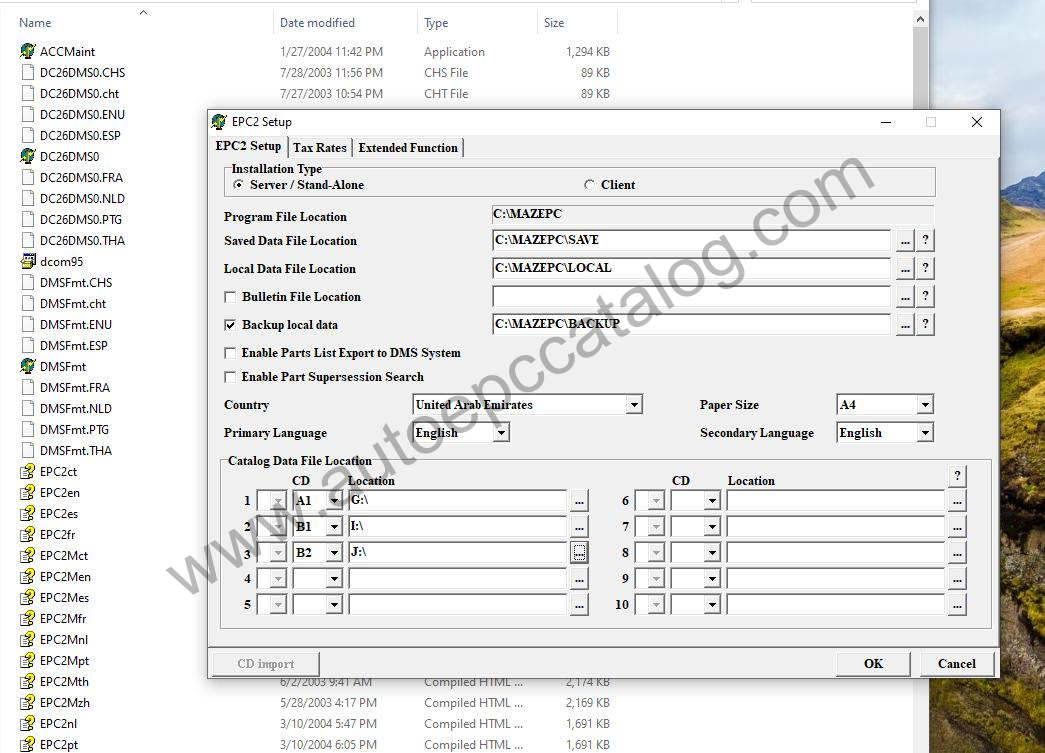Edit the Local Data File Location field
Screen dimensions: 1045x753
(691, 268)
